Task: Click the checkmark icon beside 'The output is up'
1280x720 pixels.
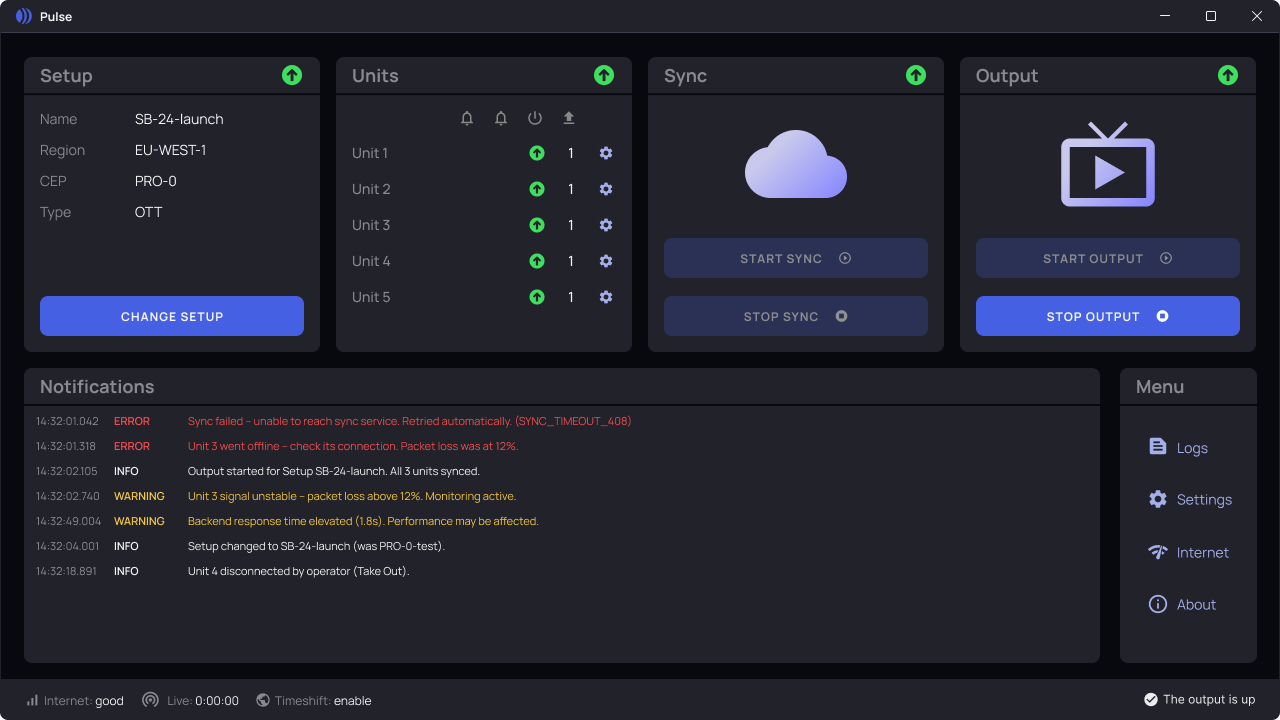Action: (x=1151, y=699)
